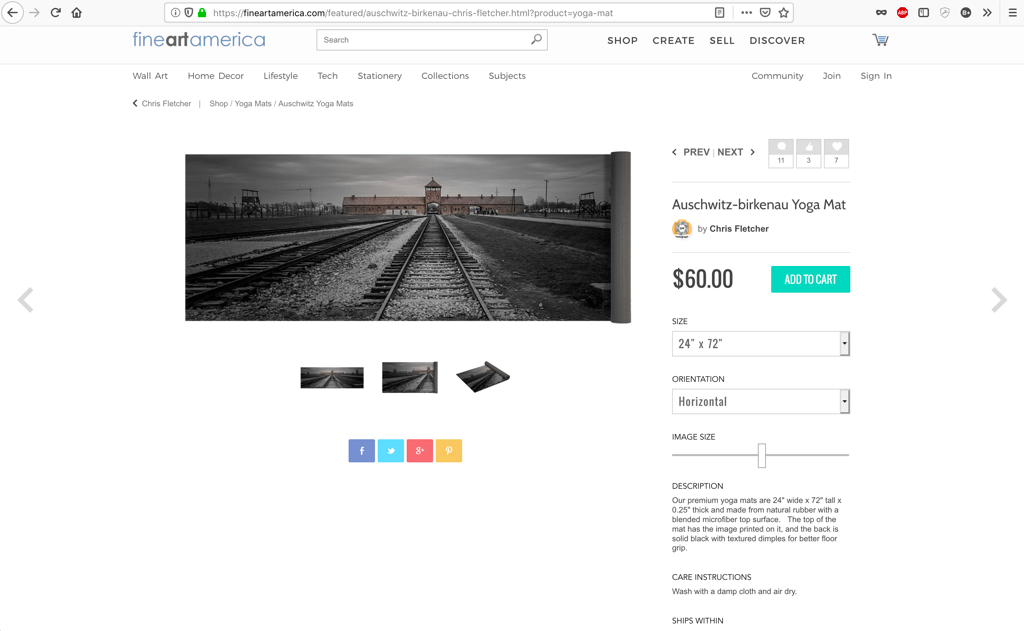Open Auschwitz Yoga Mats breadcrumb link
The height and width of the screenshot is (631, 1024).
[x=315, y=103]
